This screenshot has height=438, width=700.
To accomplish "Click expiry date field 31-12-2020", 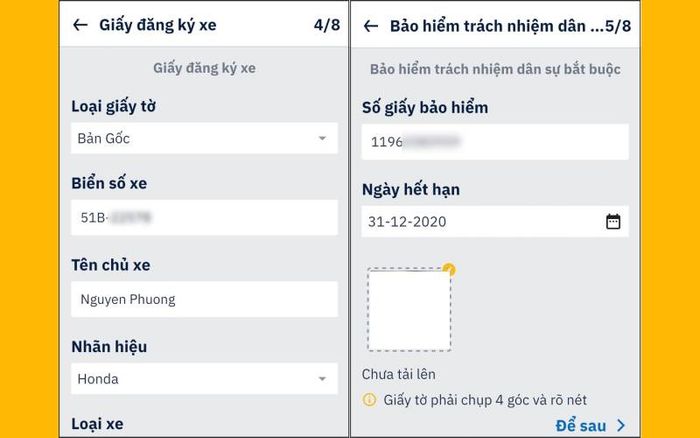I will pos(495,221).
